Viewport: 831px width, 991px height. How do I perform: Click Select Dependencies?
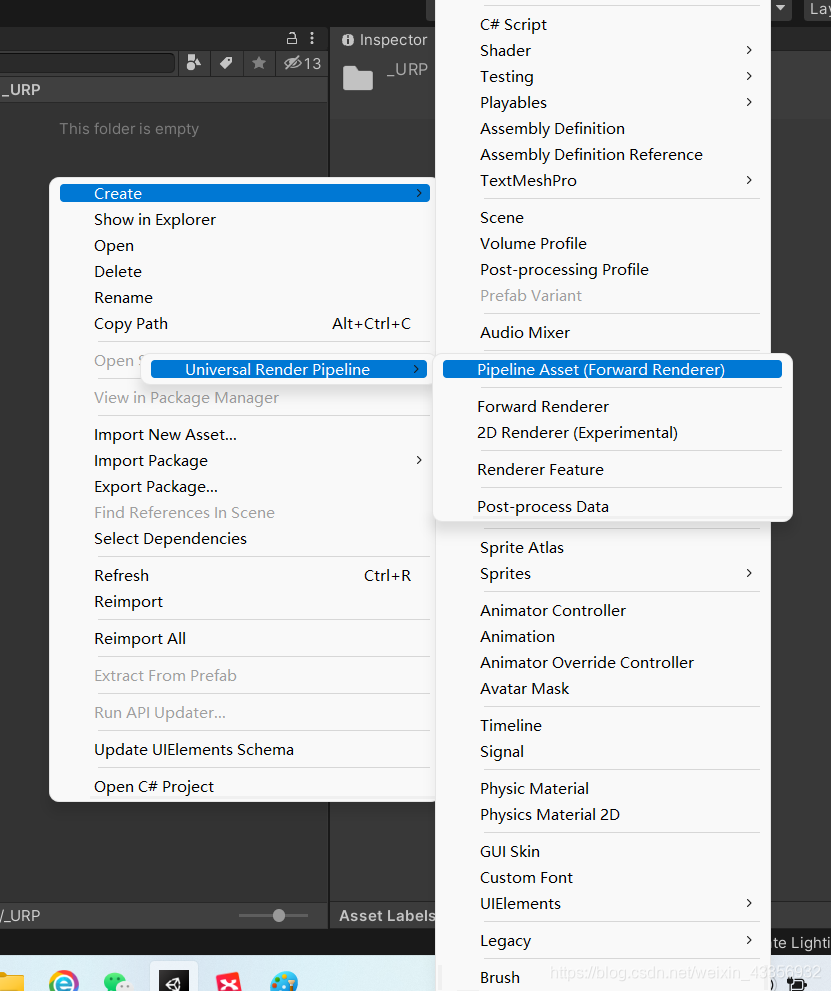(x=245, y=538)
